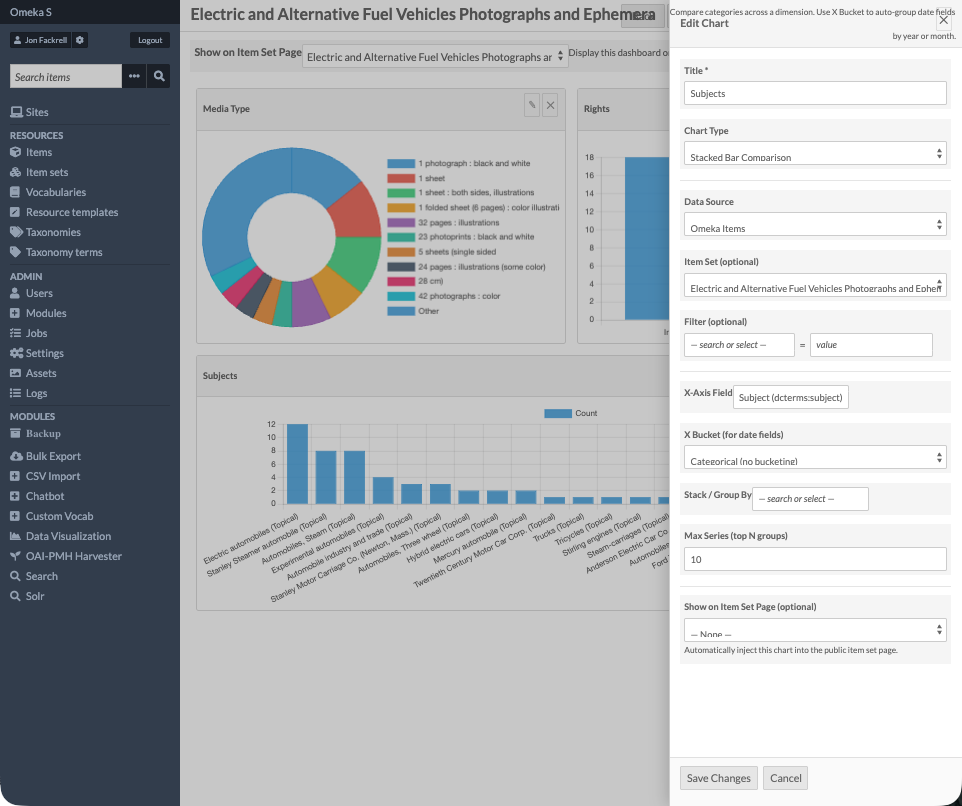Edit the Media Type chart pencil icon
Viewport: 962px width, 806px height.
pos(532,106)
